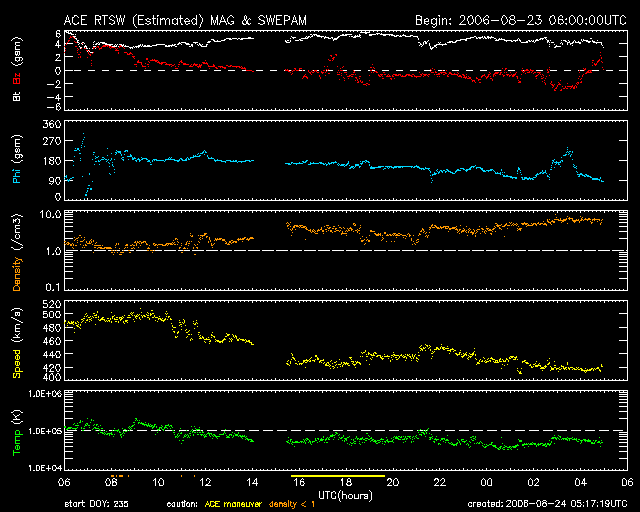The height and width of the screenshot is (512, 640).
Task: Click the "1.0" density tick label
Action: pos(53,252)
